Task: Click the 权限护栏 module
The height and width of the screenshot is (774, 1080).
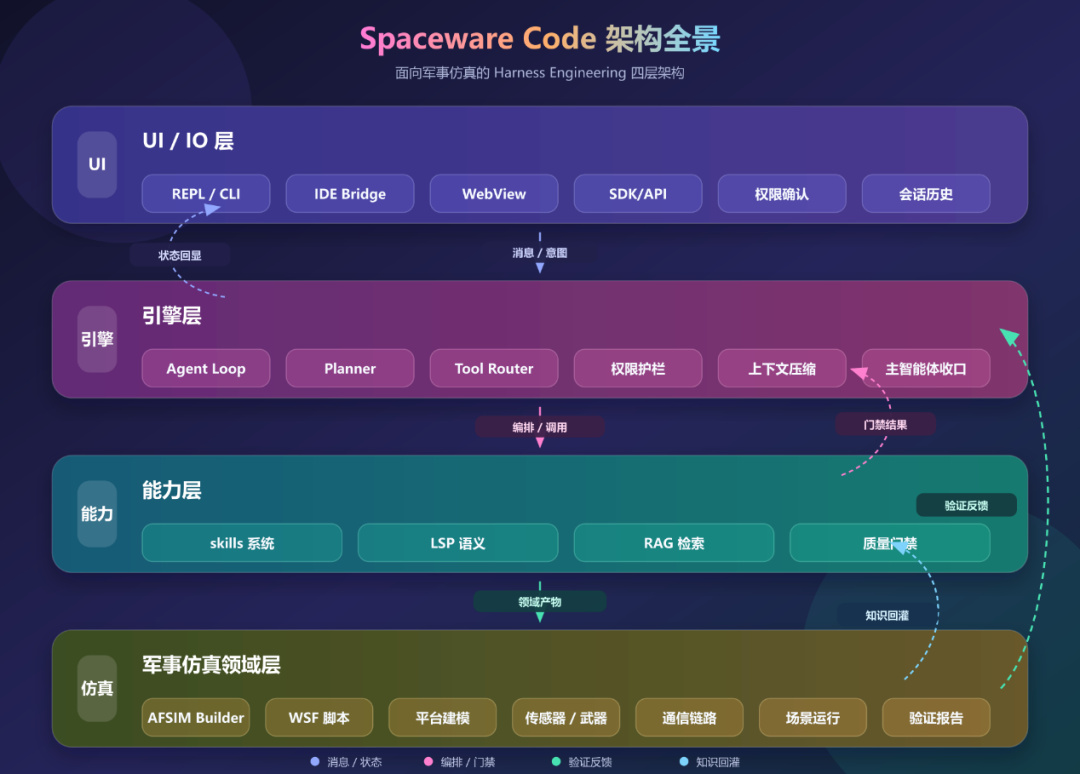Action: 638,368
